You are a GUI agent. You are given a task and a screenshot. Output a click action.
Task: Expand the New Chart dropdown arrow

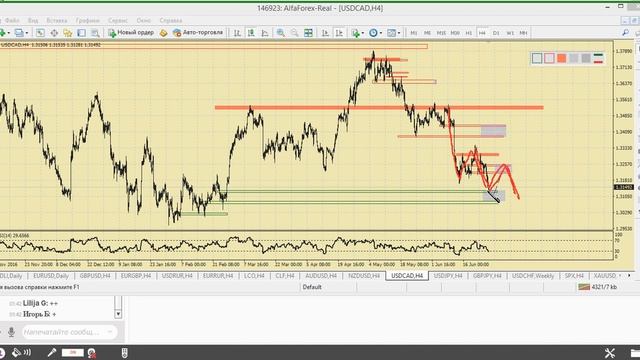(9, 33)
